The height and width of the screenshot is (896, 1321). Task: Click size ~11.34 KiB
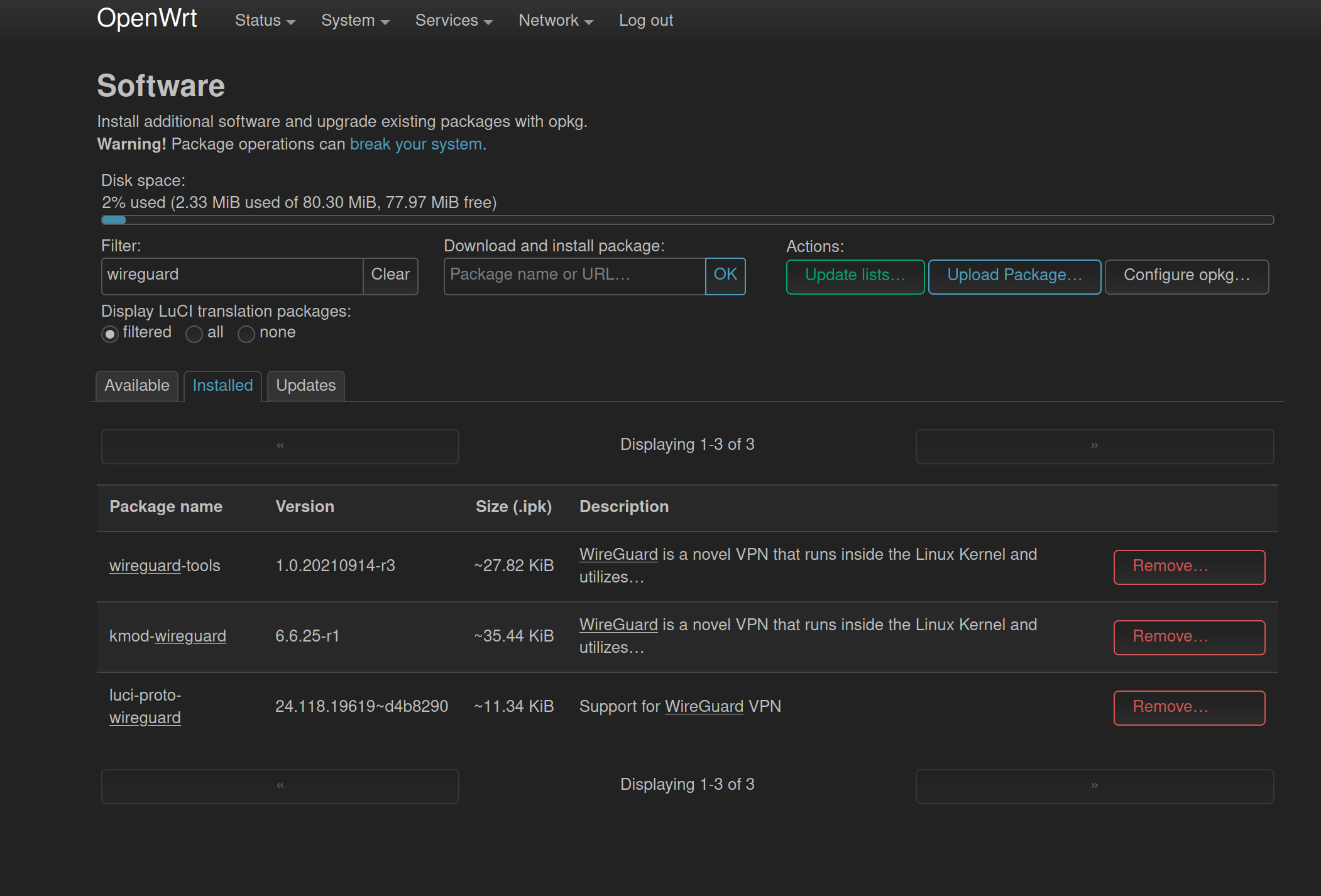514,707
